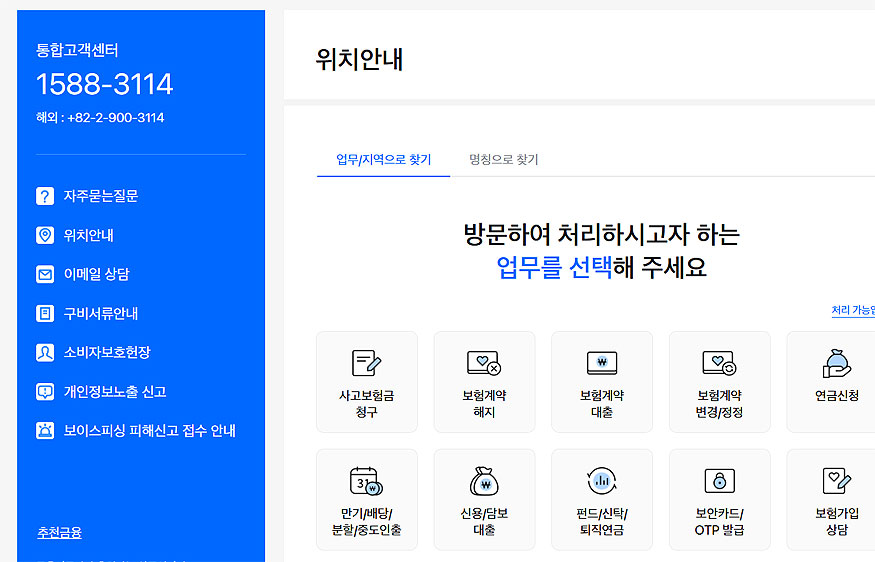
Task: Open the 위치안내 sidebar menu item
Action: [x=88, y=235]
